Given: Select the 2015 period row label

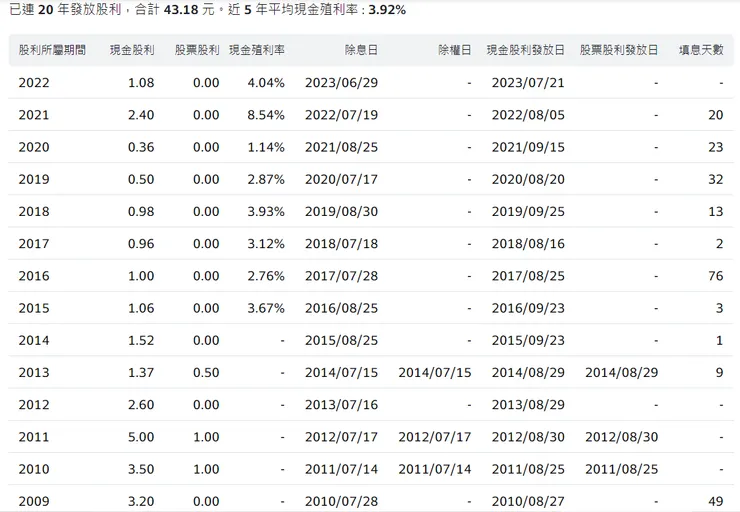Looking at the screenshot, I should [34, 308].
